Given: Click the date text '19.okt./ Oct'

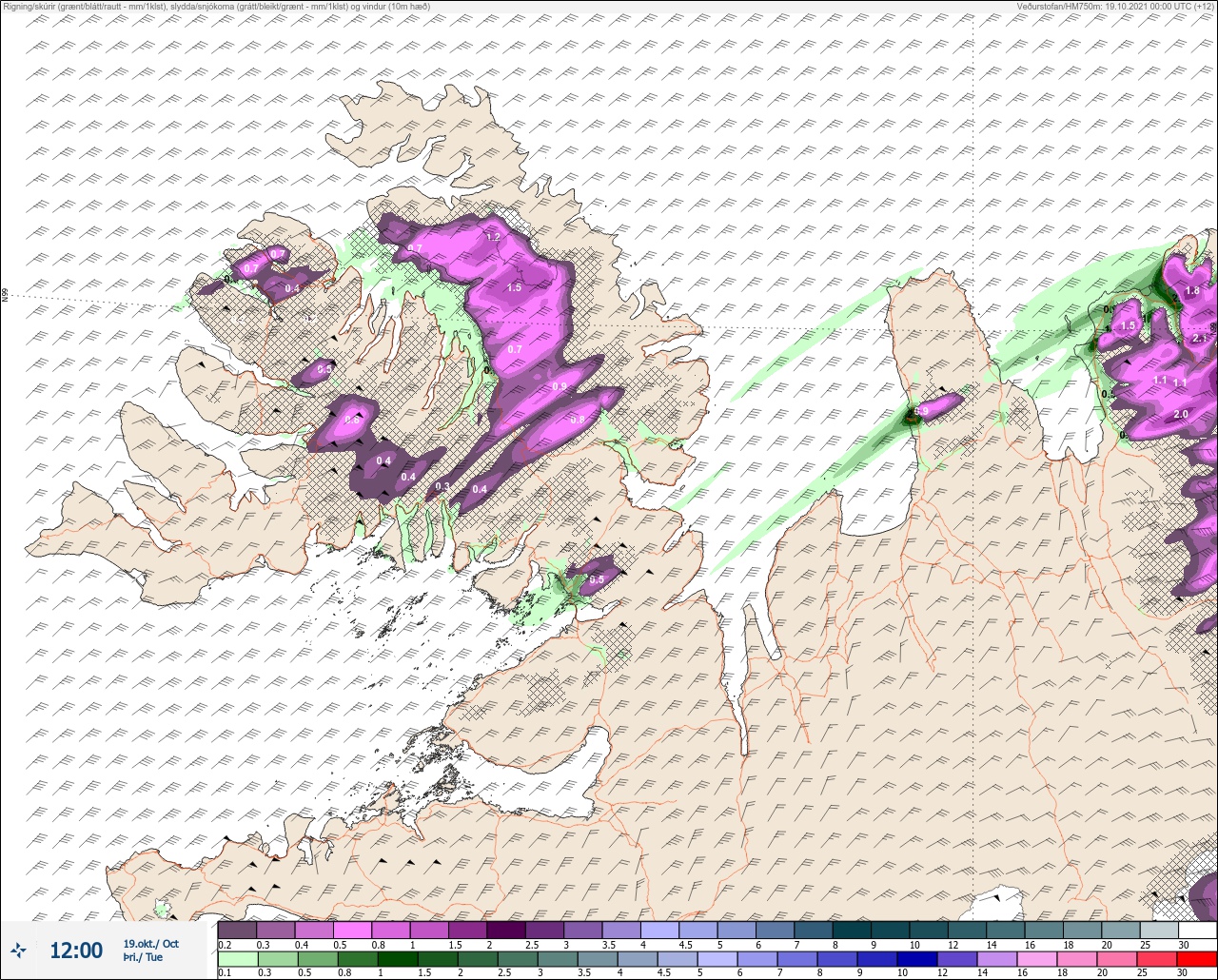Looking at the screenshot, I should (150, 944).
